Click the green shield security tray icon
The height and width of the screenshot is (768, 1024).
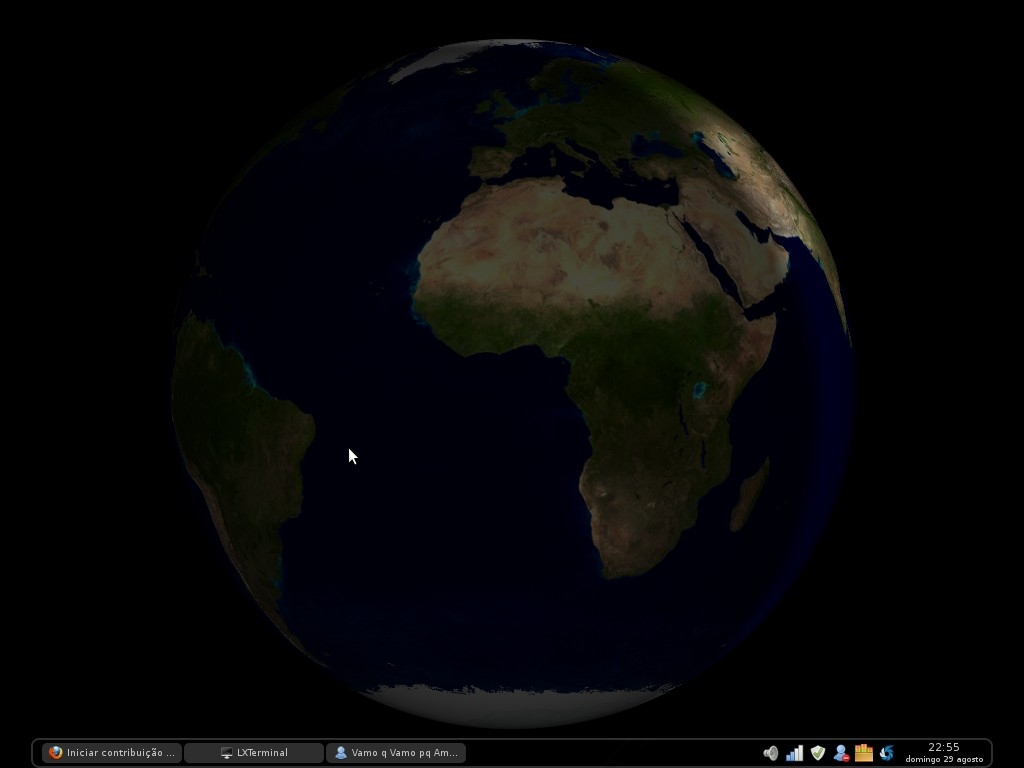click(818, 753)
